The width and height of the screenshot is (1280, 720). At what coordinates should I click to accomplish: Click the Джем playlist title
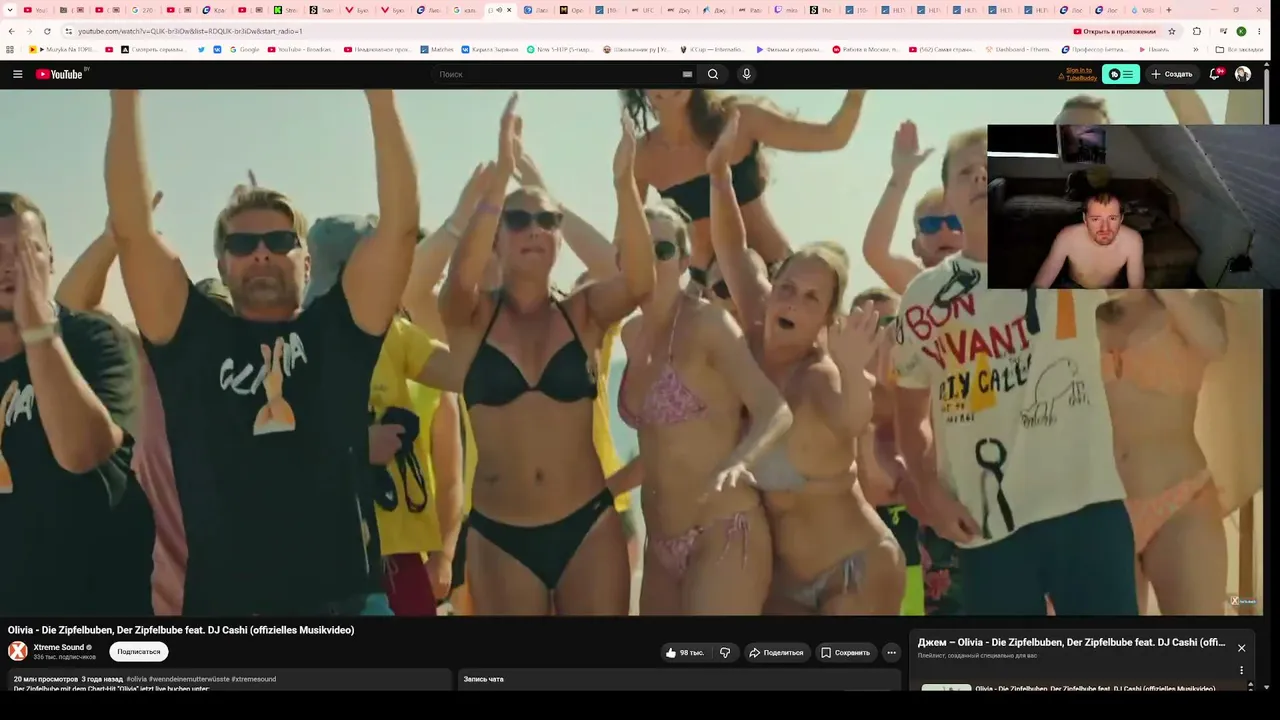(x=1071, y=642)
